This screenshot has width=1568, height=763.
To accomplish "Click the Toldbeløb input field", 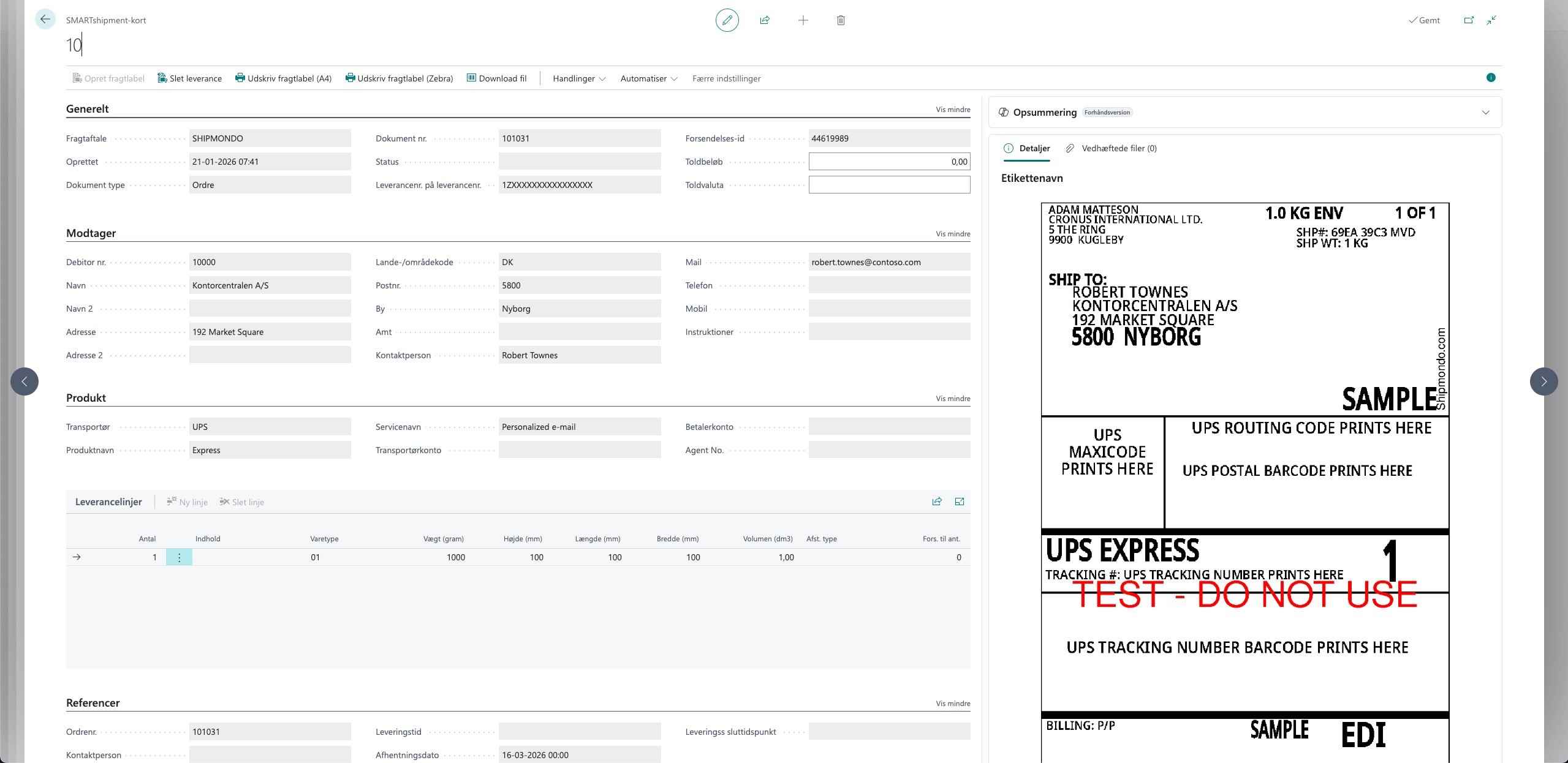I will coord(888,162).
